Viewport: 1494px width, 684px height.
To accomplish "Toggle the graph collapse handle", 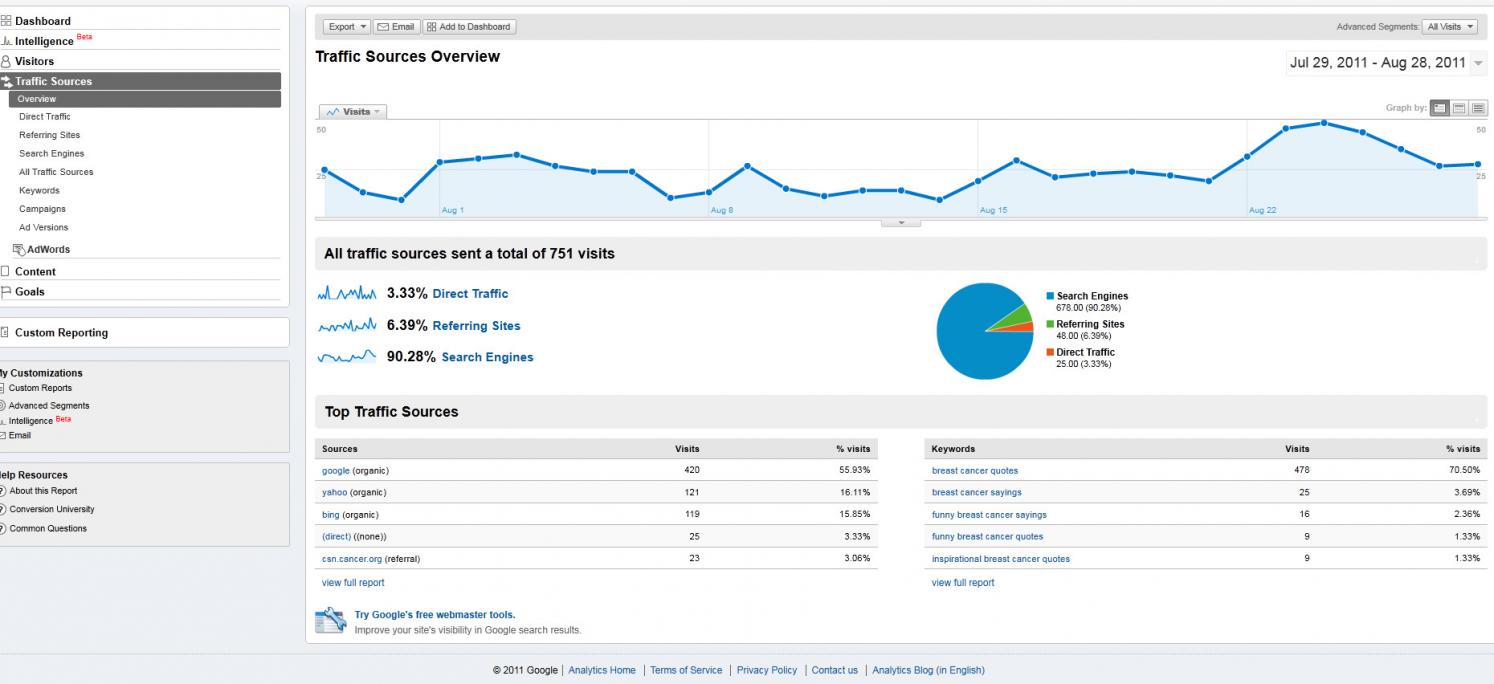I will pos(901,223).
